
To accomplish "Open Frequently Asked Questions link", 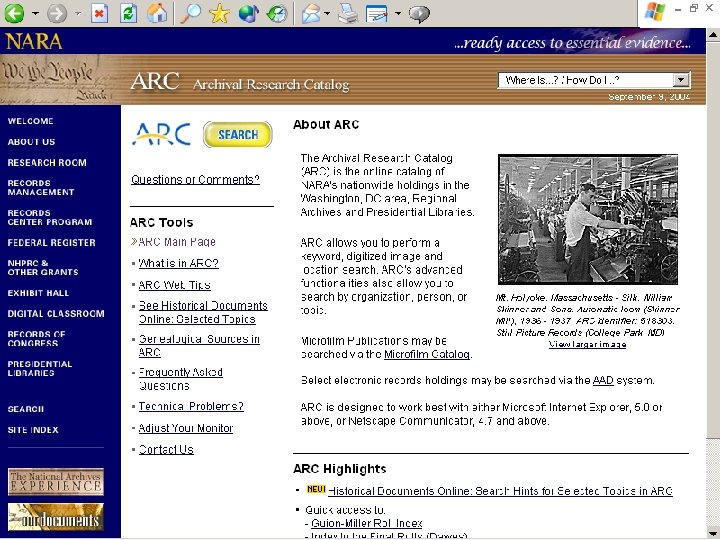I will click(180, 379).
